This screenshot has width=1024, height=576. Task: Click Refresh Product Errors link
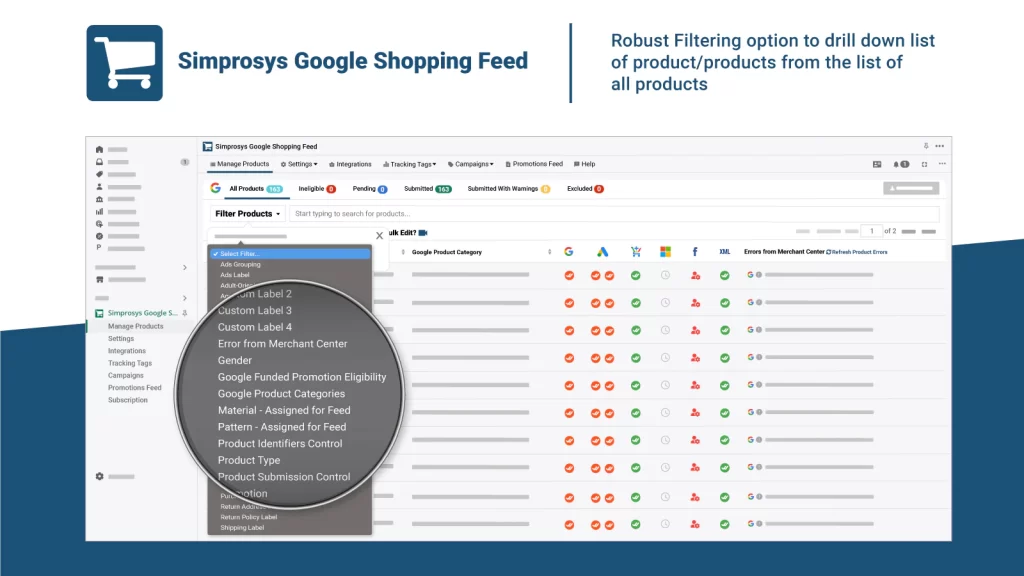coord(858,252)
